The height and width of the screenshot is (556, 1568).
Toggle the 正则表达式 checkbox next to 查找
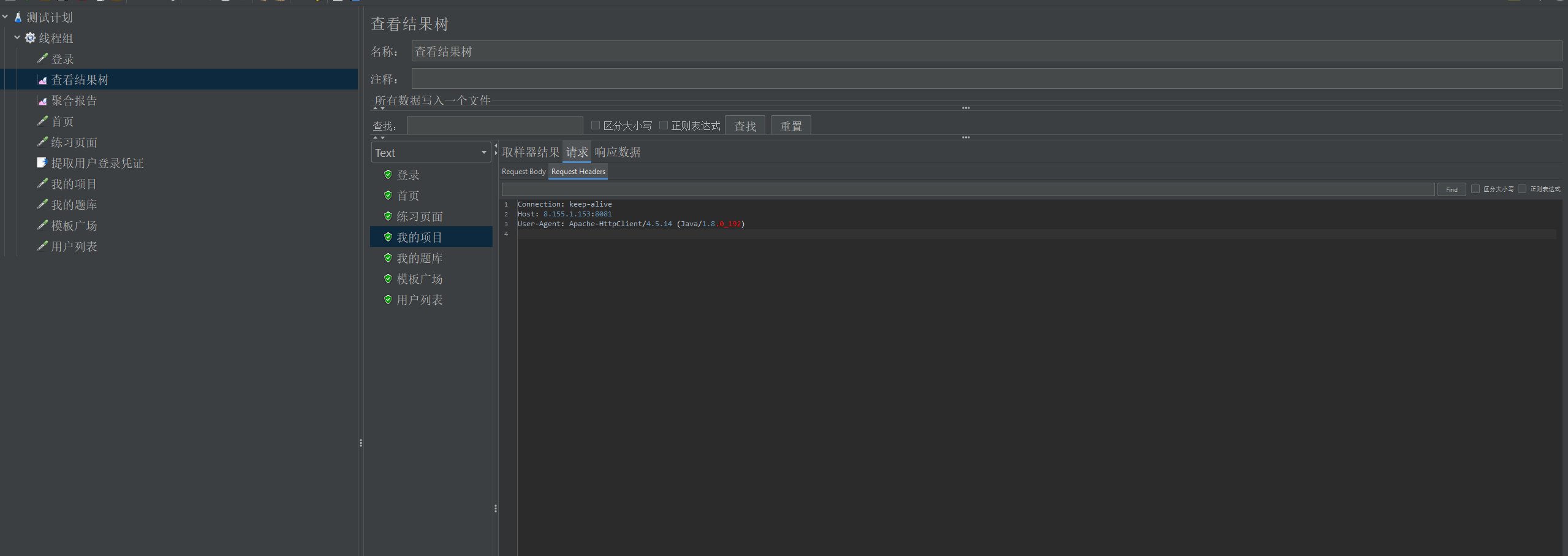coord(664,125)
